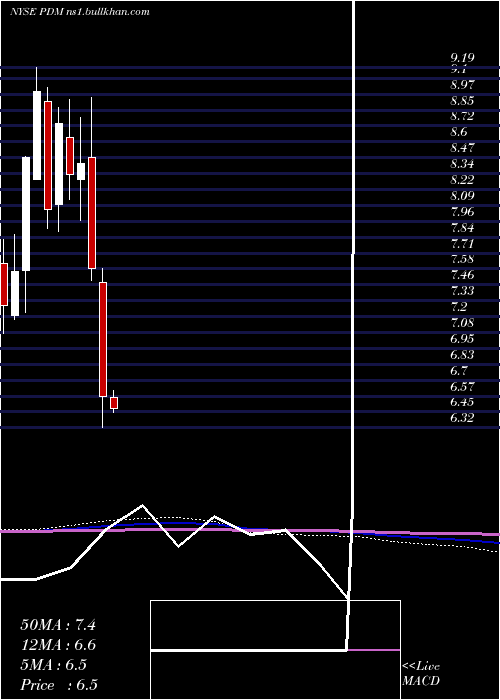Click the upper MACD indicator box
Screen dimensions: 500x700
(x=275, y=625)
